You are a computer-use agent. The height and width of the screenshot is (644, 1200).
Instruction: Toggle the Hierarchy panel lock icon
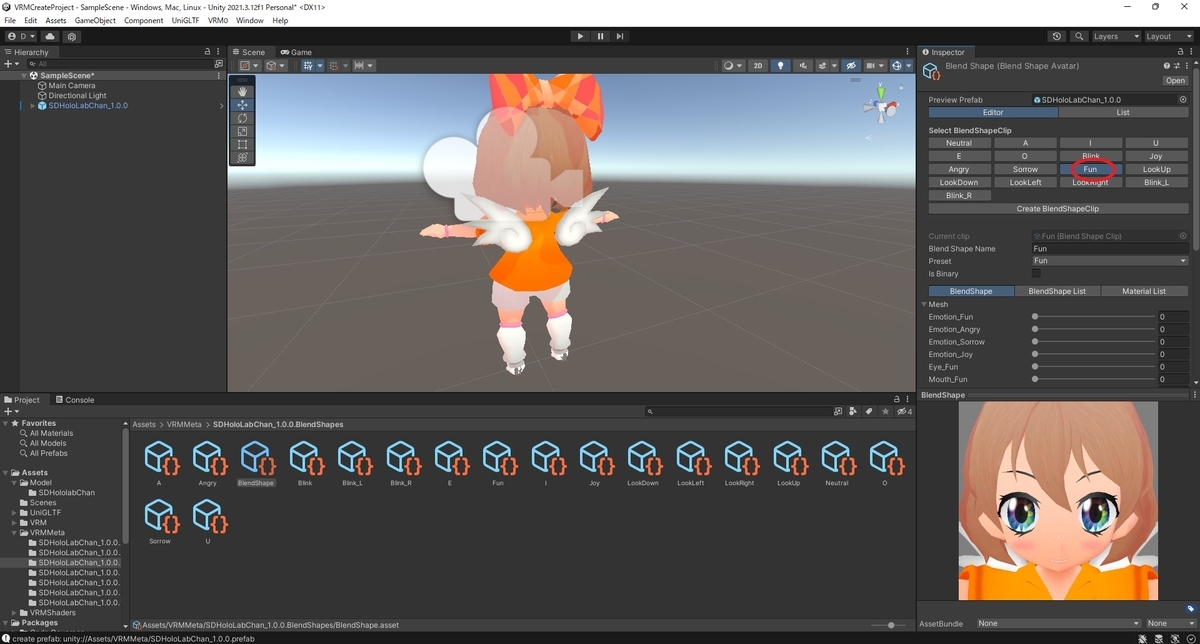(207, 52)
